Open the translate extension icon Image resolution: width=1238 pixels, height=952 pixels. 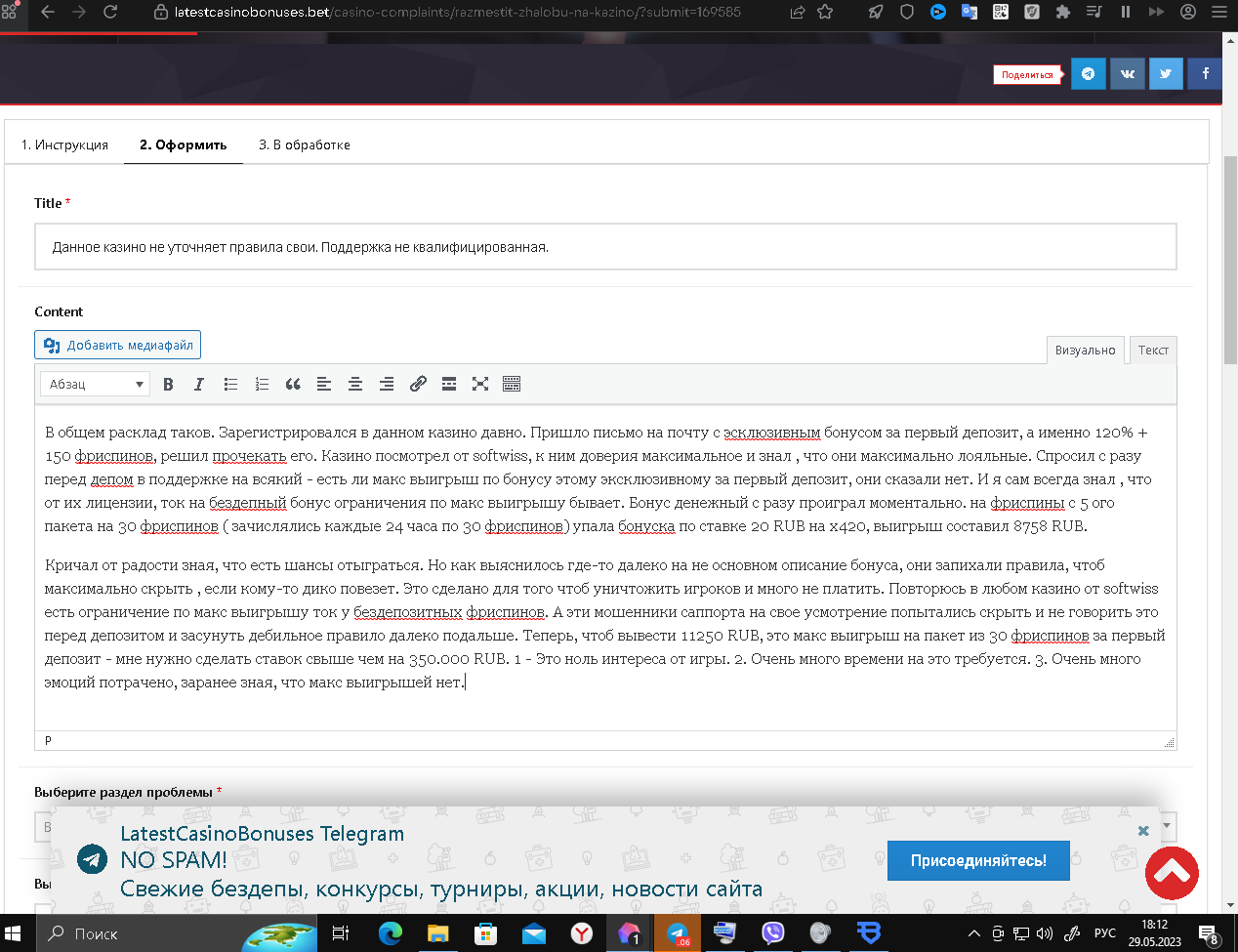coord(970,12)
